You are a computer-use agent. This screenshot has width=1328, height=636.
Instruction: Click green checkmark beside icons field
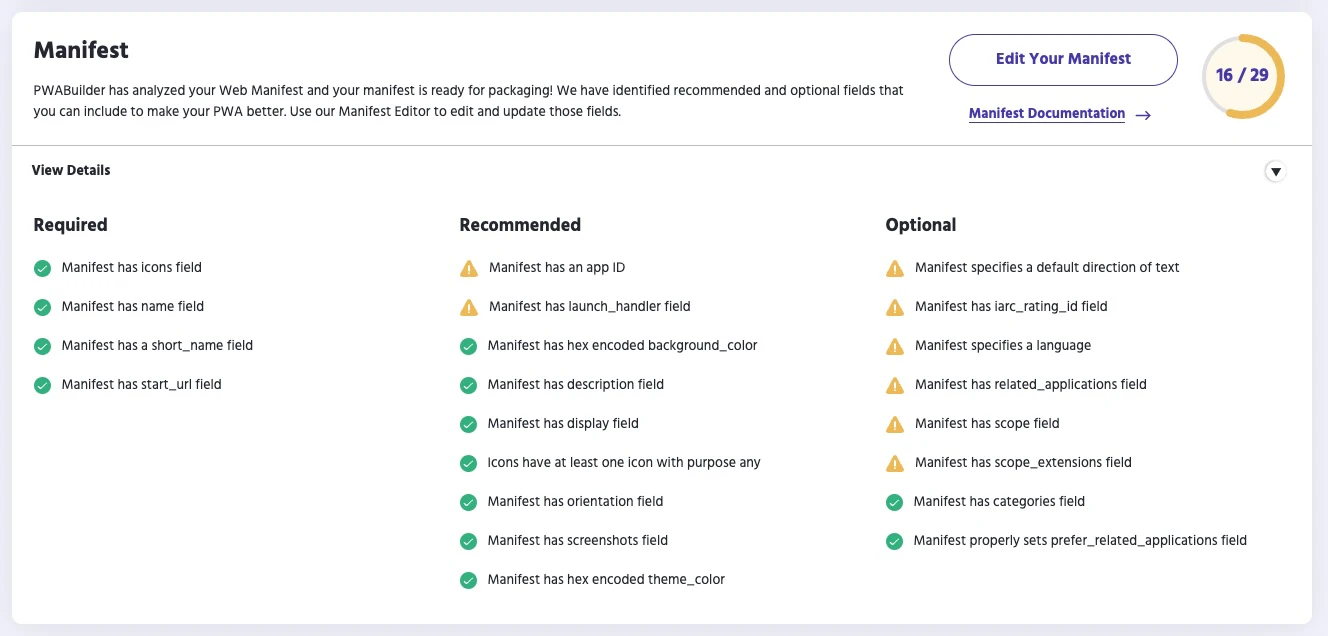click(x=42, y=268)
